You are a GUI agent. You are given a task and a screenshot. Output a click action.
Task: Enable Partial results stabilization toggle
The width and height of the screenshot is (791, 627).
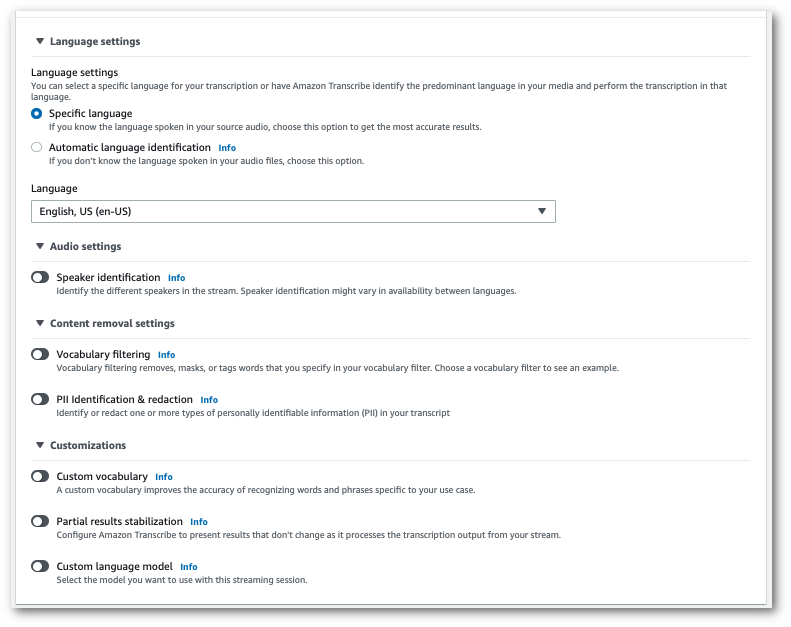coord(40,521)
